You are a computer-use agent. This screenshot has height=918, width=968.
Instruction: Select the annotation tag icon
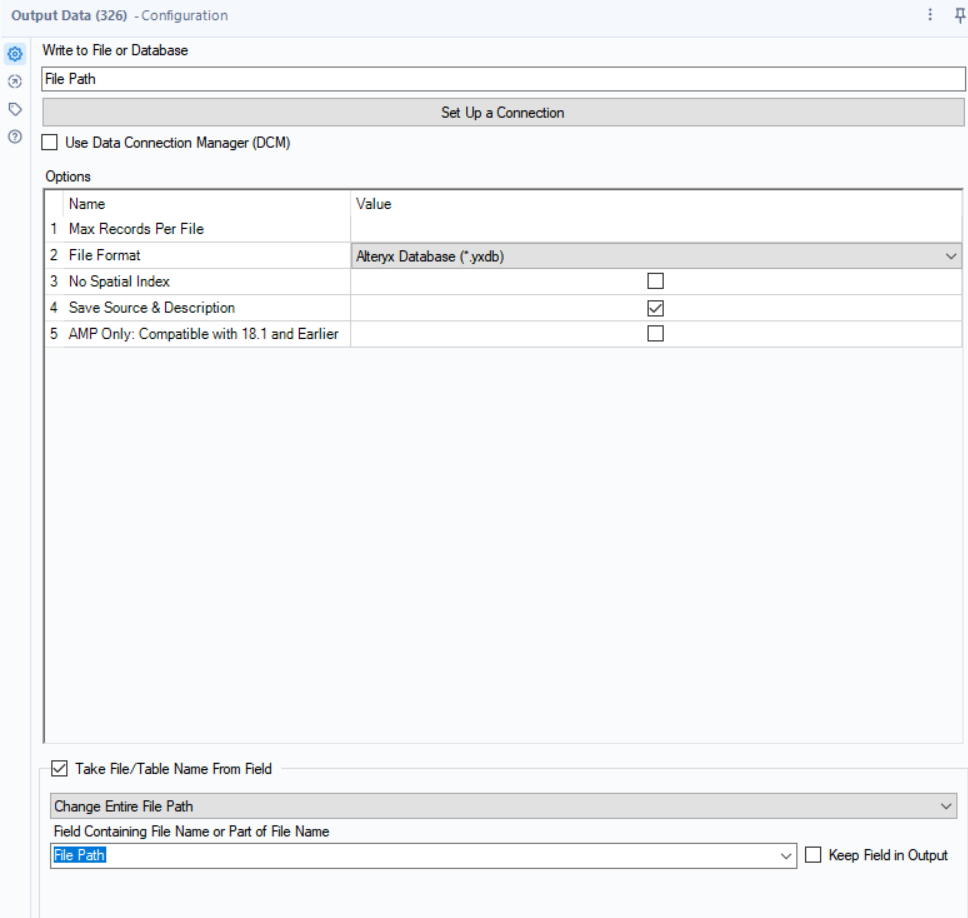point(14,110)
